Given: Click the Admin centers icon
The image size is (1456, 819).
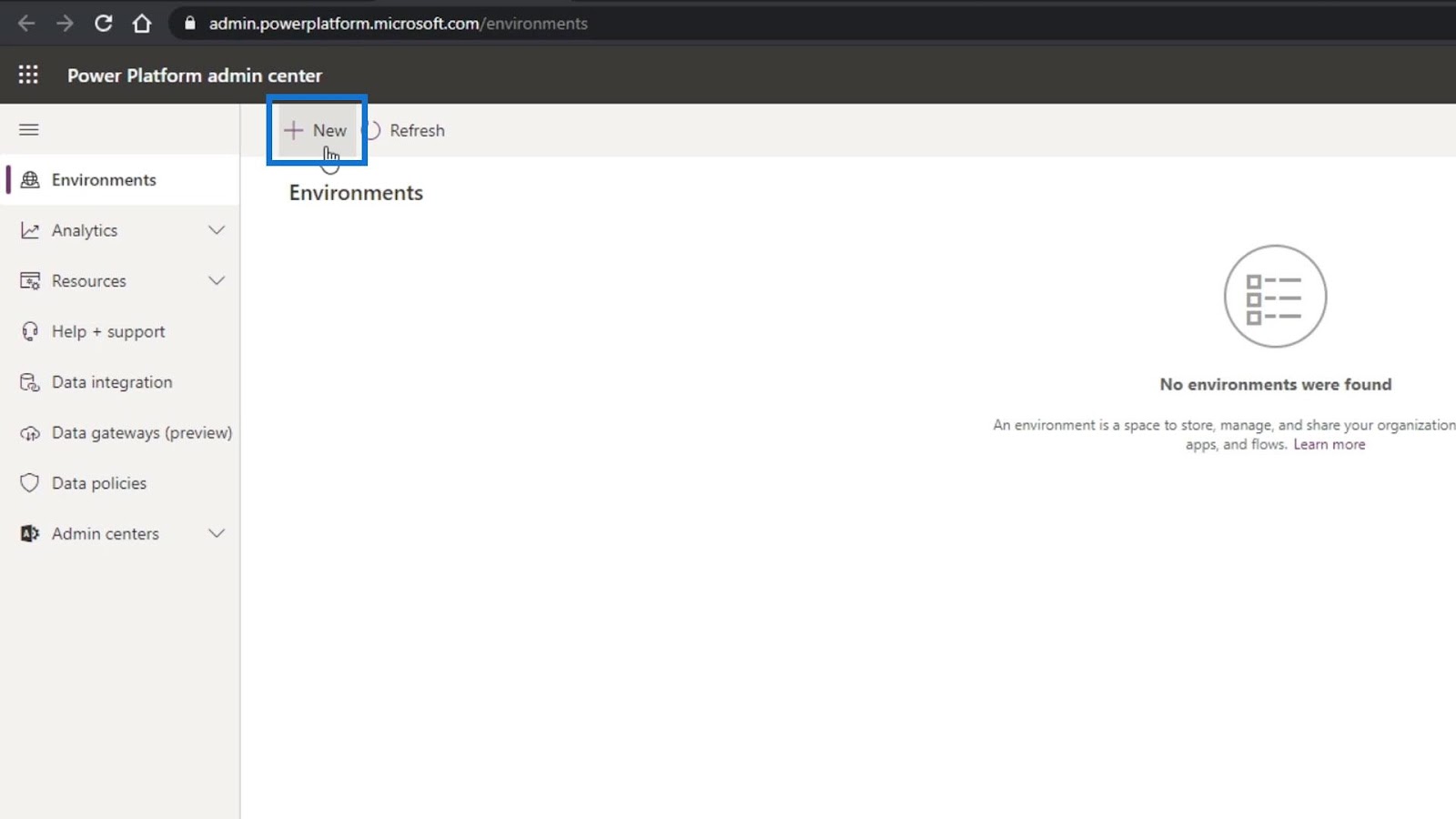Looking at the screenshot, I should pos(30,533).
